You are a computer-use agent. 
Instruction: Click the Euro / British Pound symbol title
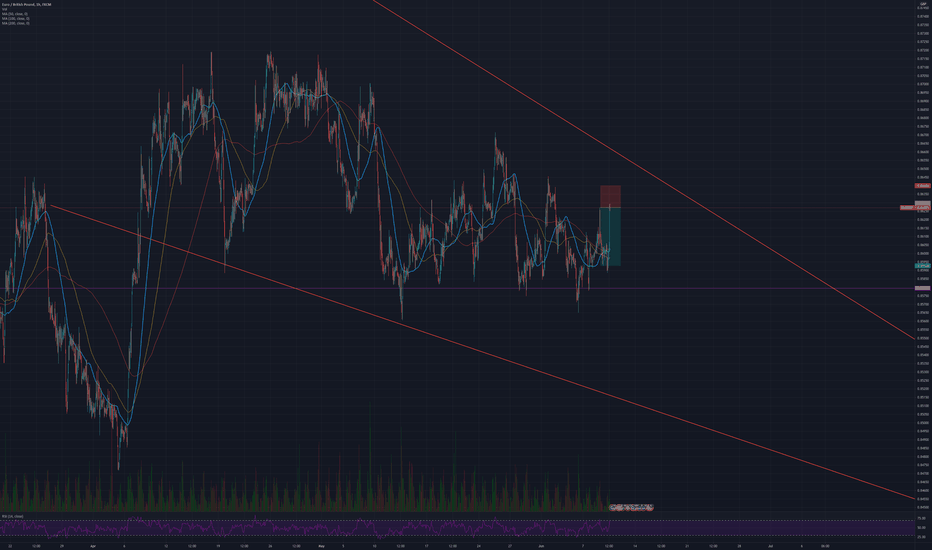coord(27,4)
